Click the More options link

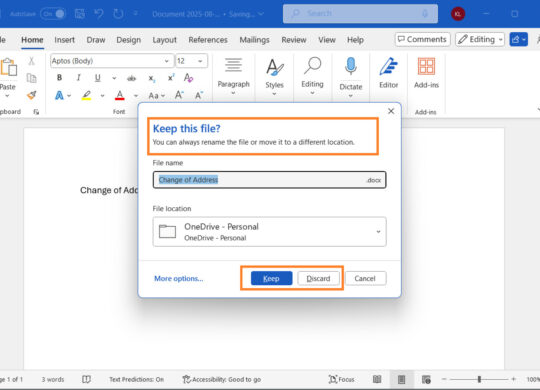(178, 278)
